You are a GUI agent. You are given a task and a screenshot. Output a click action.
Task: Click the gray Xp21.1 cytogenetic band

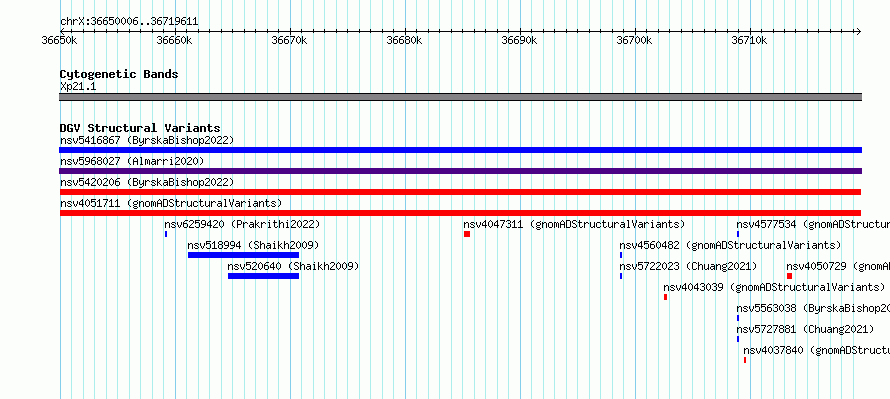460,96
